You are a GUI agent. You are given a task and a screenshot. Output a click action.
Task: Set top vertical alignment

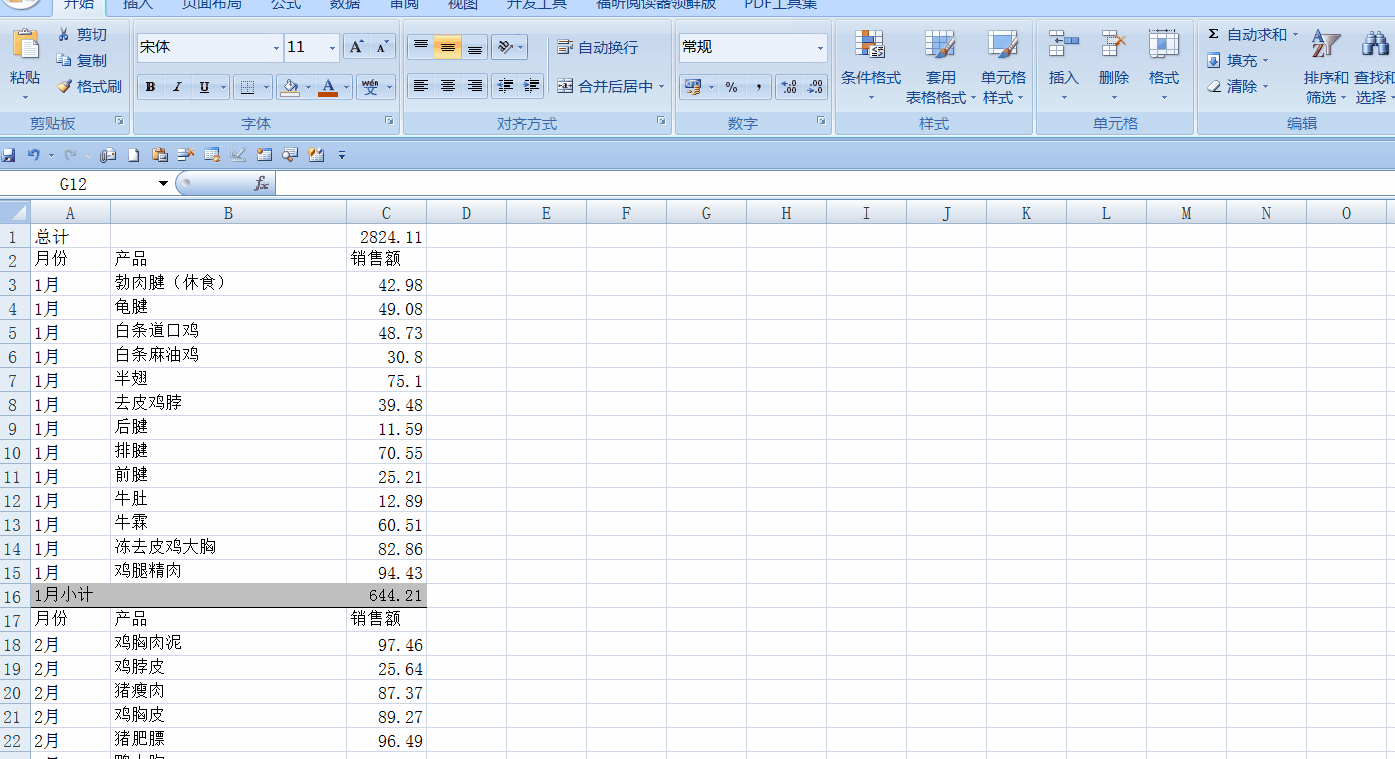point(421,47)
